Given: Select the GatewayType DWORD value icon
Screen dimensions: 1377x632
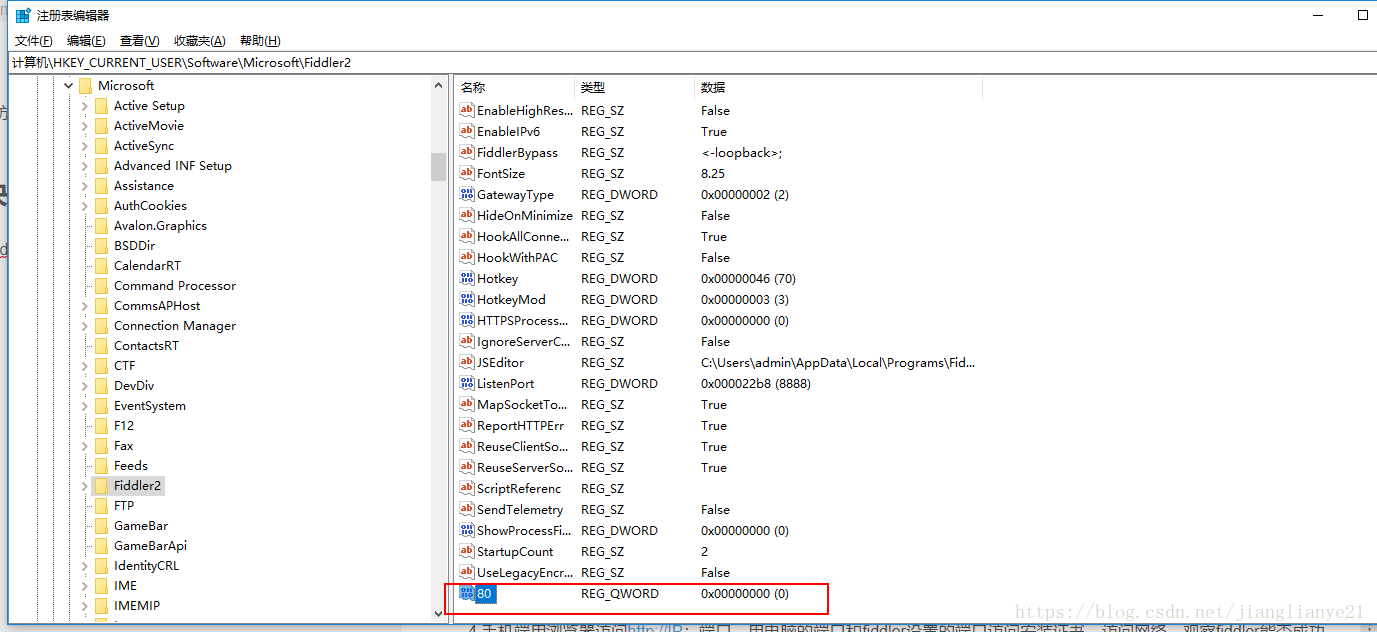Looking at the screenshot, I should click(x=466, y=194).
